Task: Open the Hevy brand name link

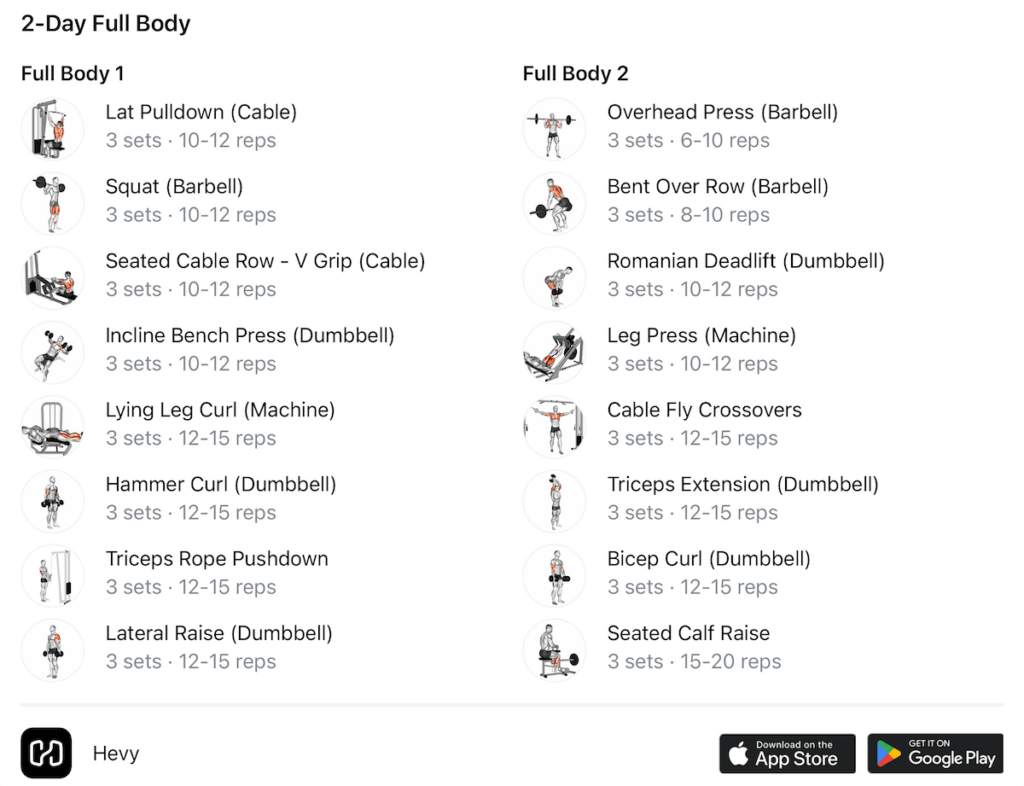Action: click(115, 754)
